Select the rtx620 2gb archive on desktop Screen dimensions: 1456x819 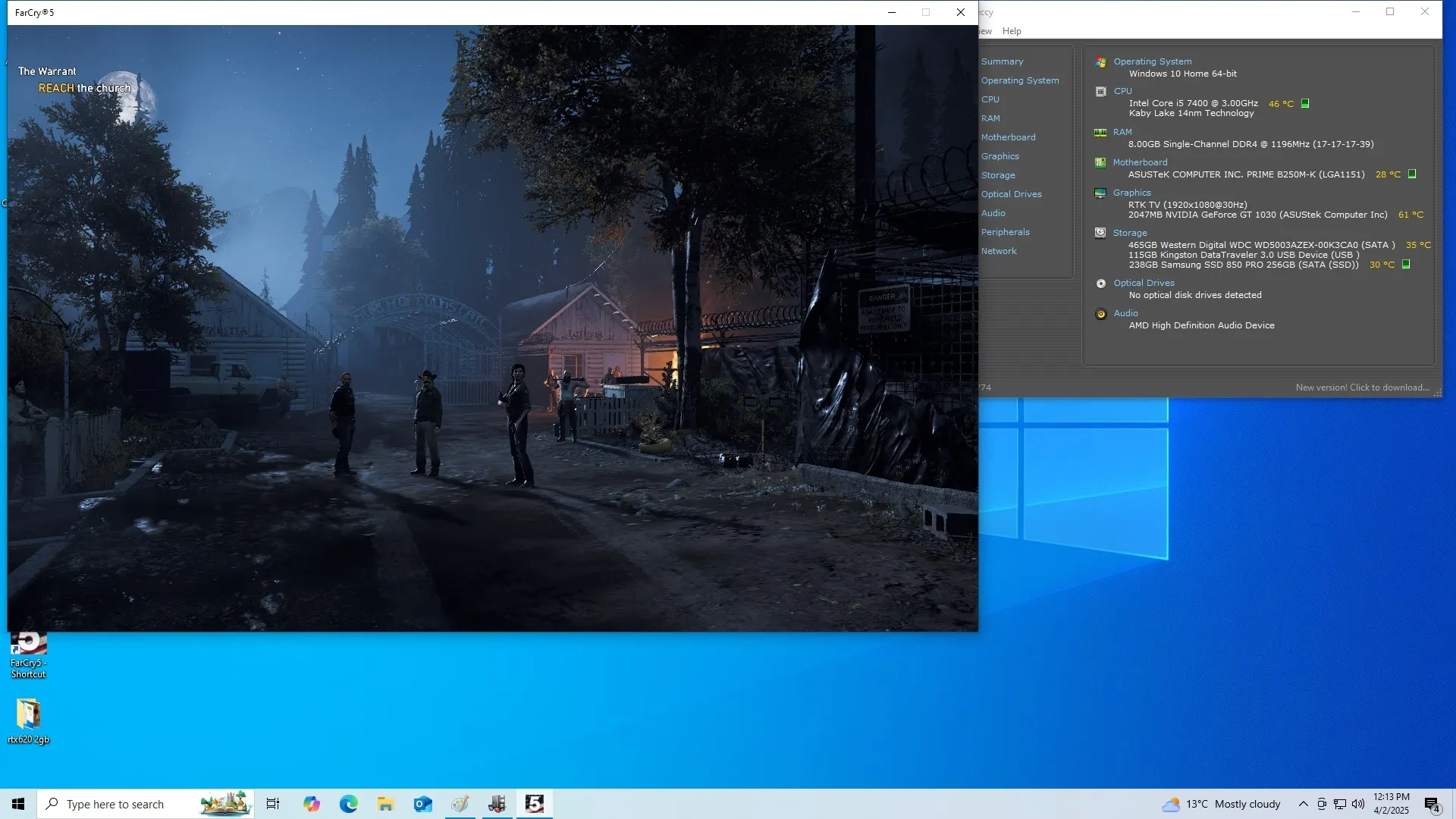(x=29, y=721)
